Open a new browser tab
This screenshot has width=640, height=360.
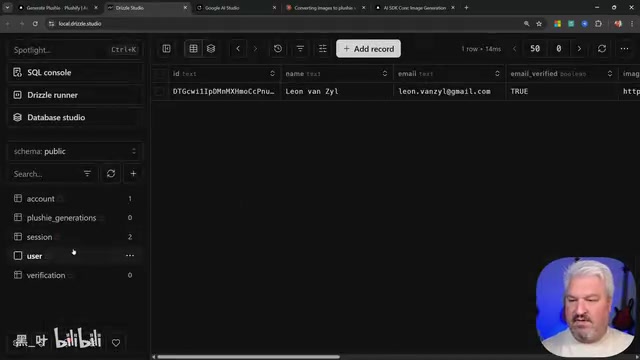[466, 8]
